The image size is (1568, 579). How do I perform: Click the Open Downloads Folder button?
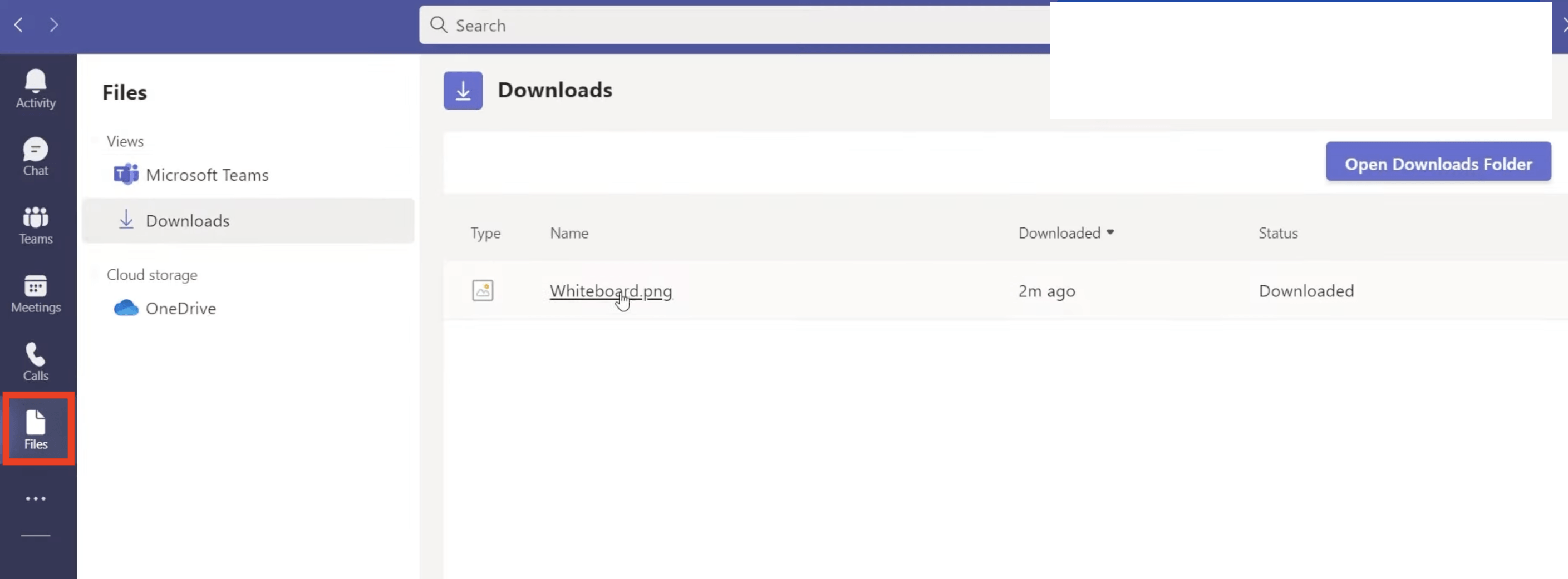click(x=1438, y=162)
